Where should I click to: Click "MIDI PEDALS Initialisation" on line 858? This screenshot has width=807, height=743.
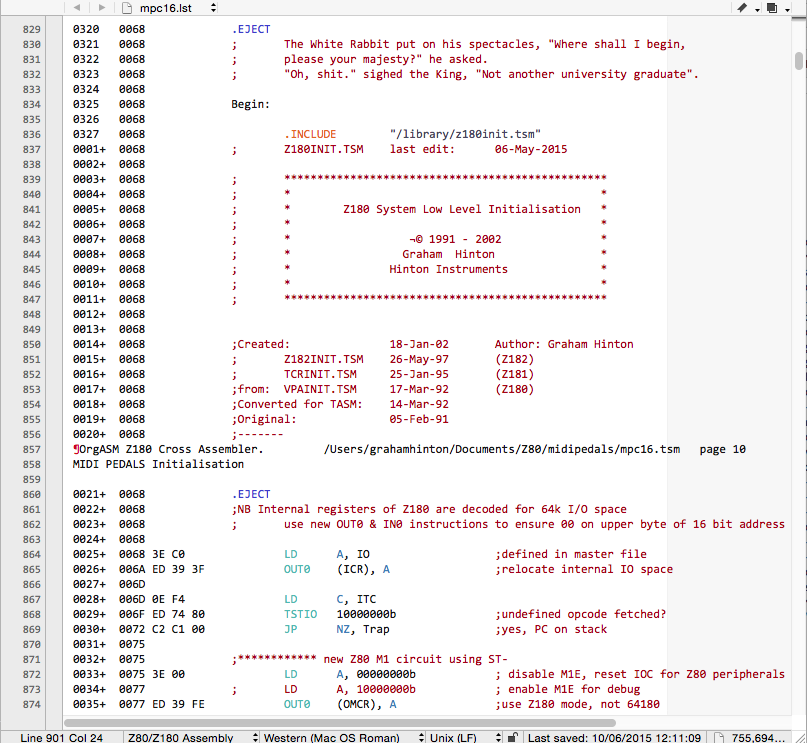(158, 464)
